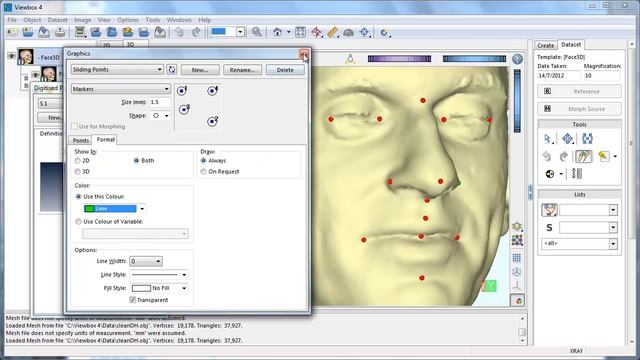The height and width of the screenshot is (360, 640).
Task: Click the Delete button
Action: pos(285,70)
